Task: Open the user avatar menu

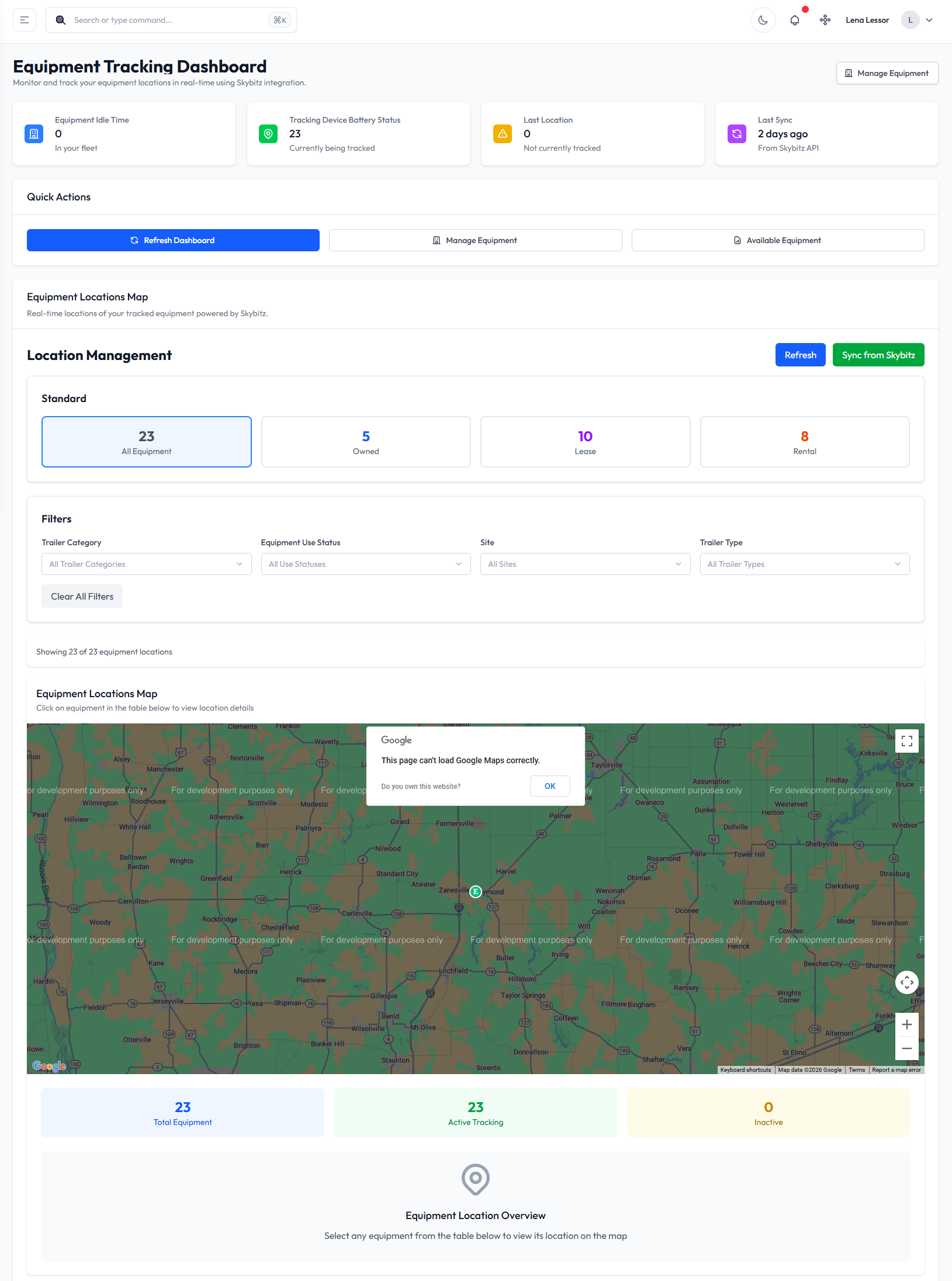Action: pyautogui.click(x=910, y=20)
